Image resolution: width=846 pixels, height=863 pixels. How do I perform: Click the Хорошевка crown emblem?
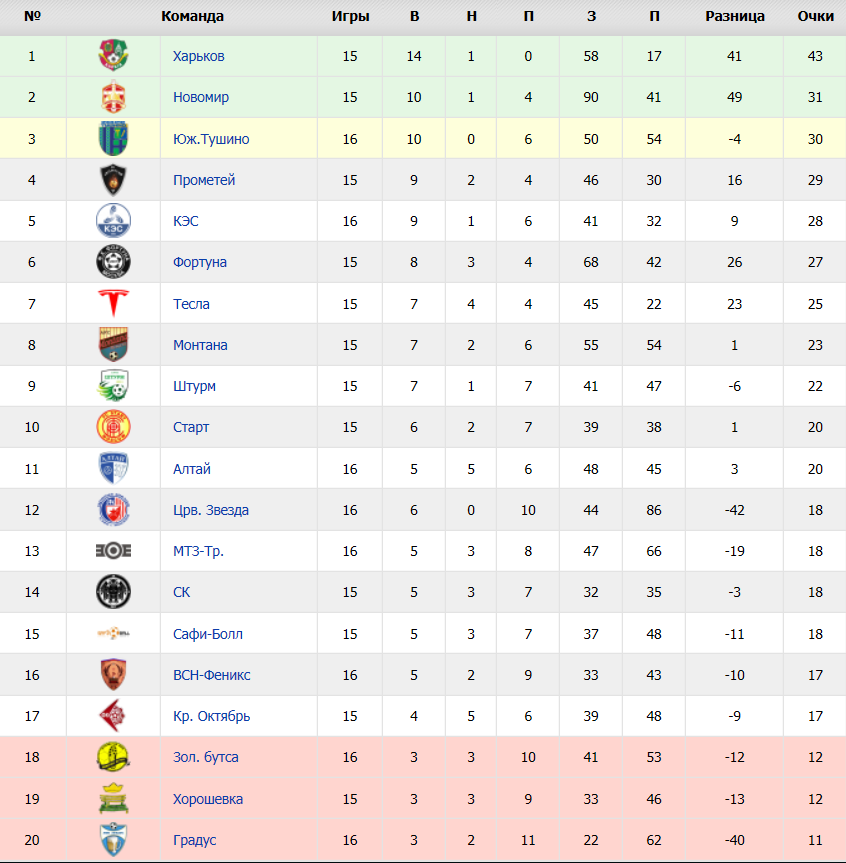(113, 799)
